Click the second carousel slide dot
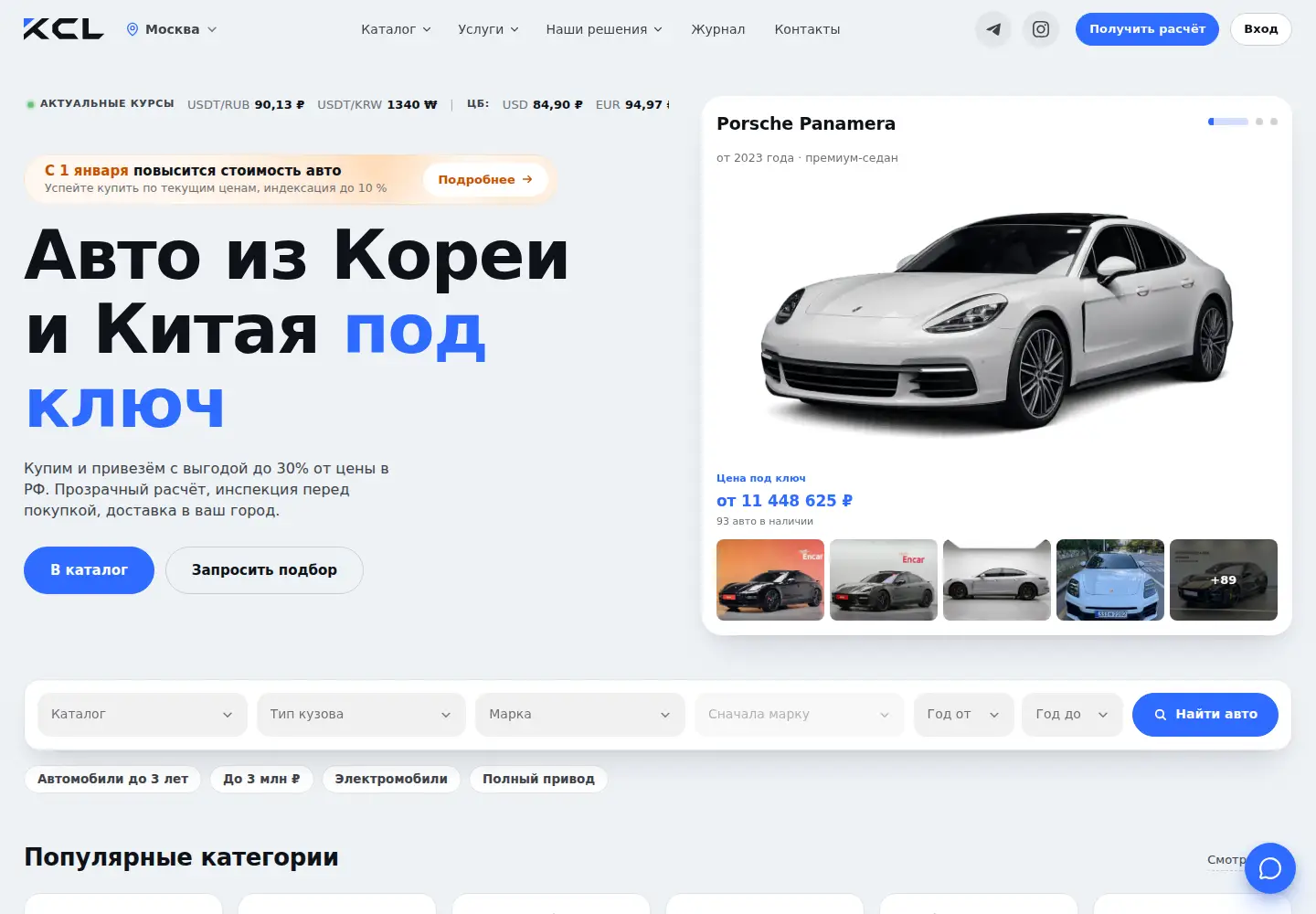1316x914 pixels. point(1259,122)
